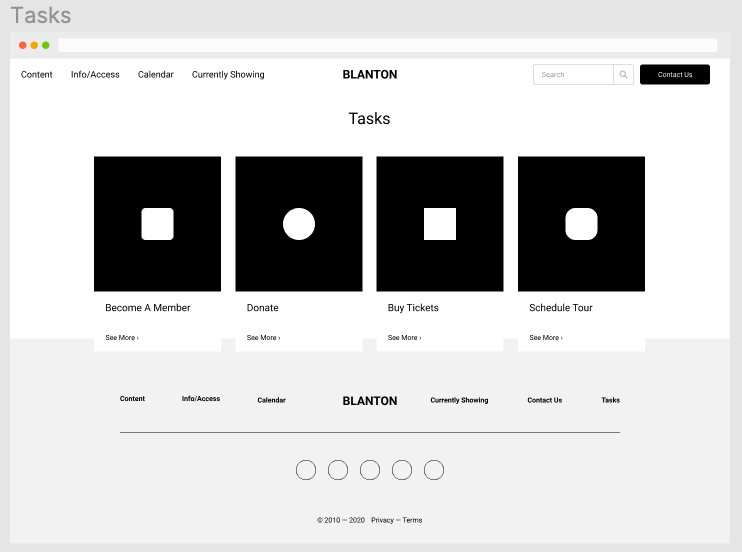Click Currently Showing link in the footer
This screenshot has width=742, height=552.
tap(459, 400)
